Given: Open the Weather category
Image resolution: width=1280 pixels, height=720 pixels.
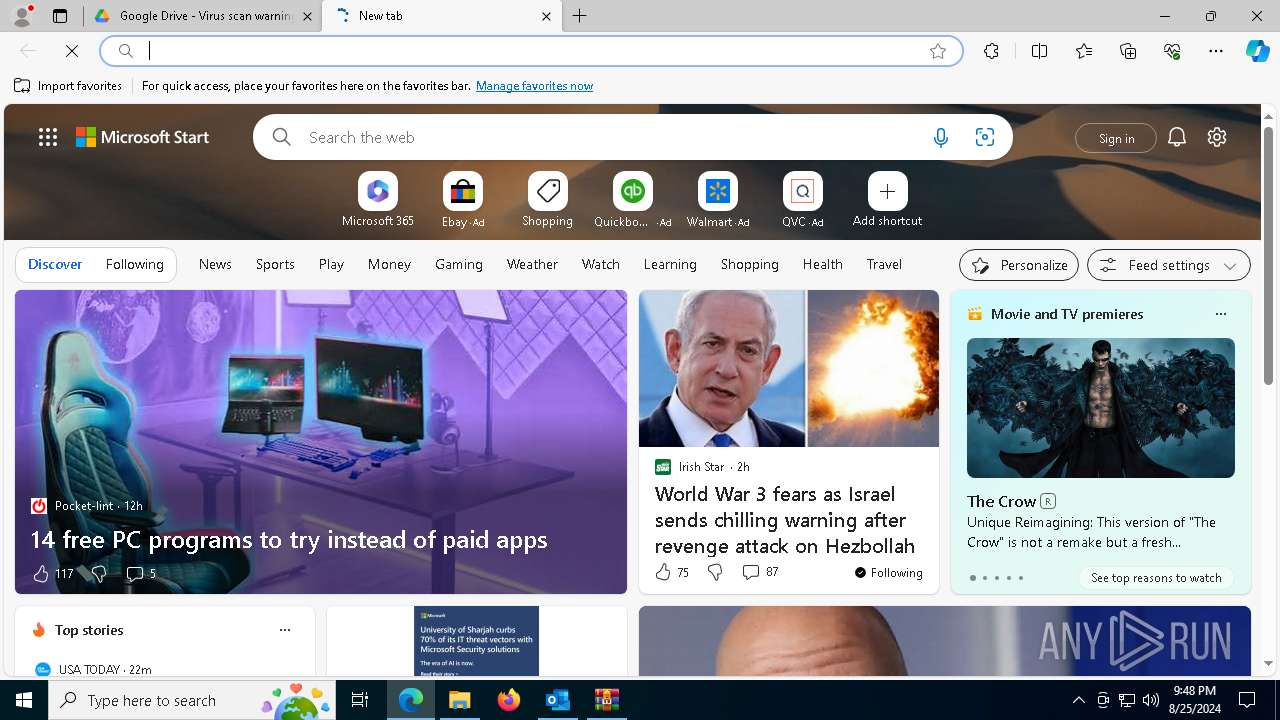Looking at the screenshot, I should 532,264.
